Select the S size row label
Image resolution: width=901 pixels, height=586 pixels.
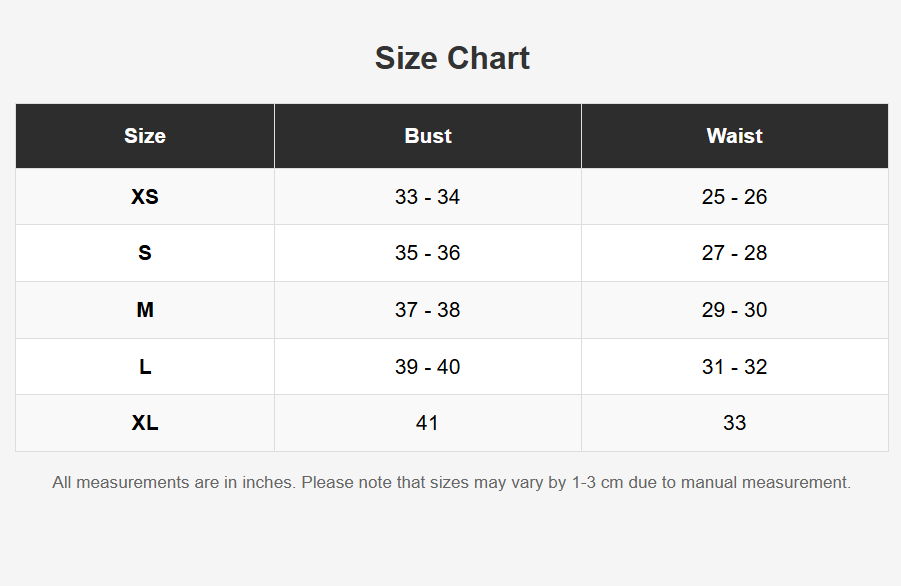pos(145,253)
